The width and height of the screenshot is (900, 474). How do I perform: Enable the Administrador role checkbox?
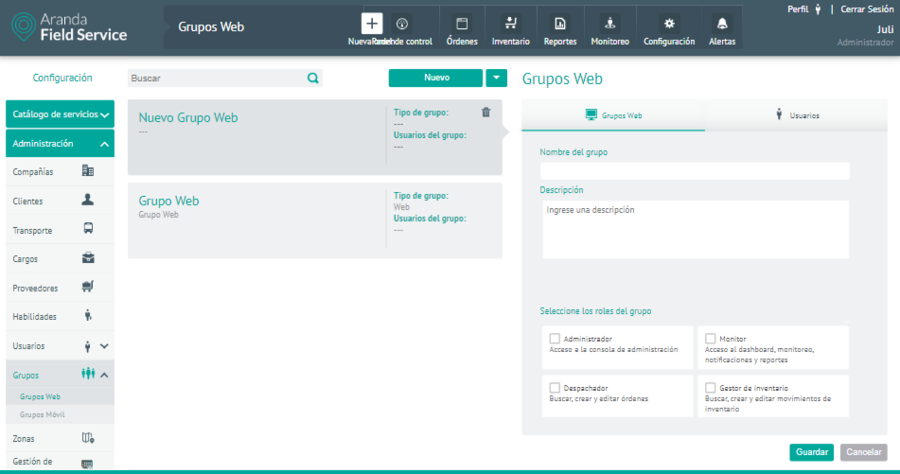tap(554, 339)
